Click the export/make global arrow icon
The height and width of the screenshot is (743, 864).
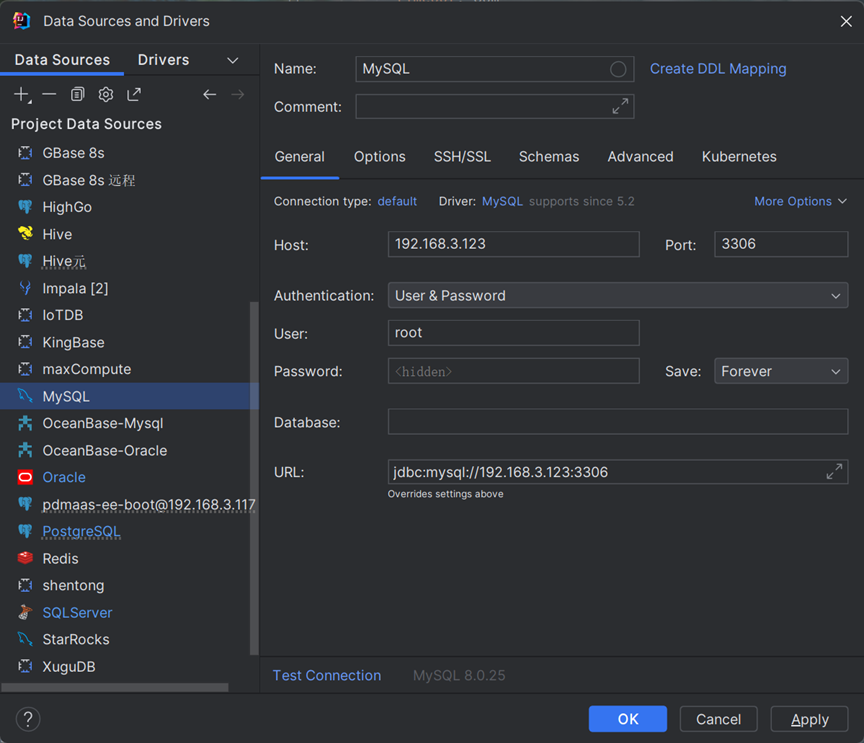tap(134, 94)
